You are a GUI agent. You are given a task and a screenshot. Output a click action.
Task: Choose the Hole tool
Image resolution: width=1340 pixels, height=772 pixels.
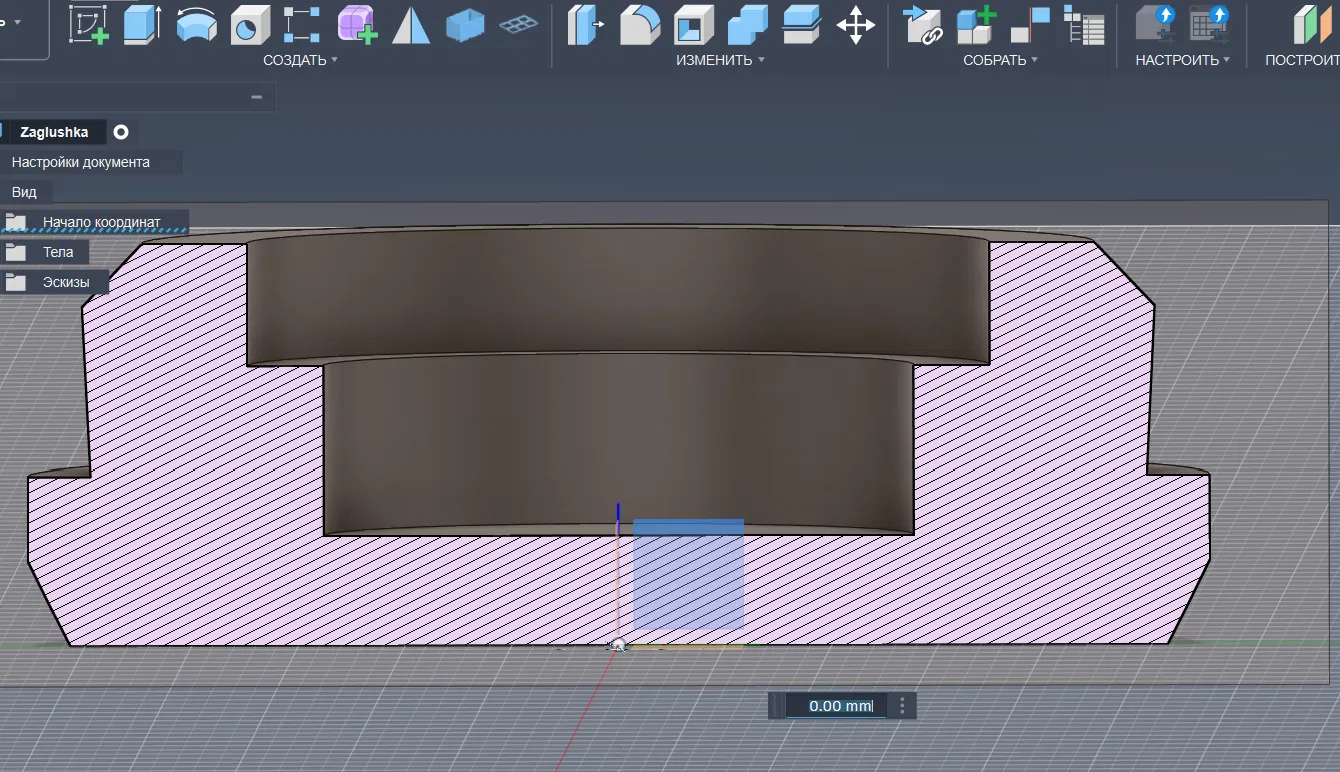pyautogui.click(x=250, y=25)
